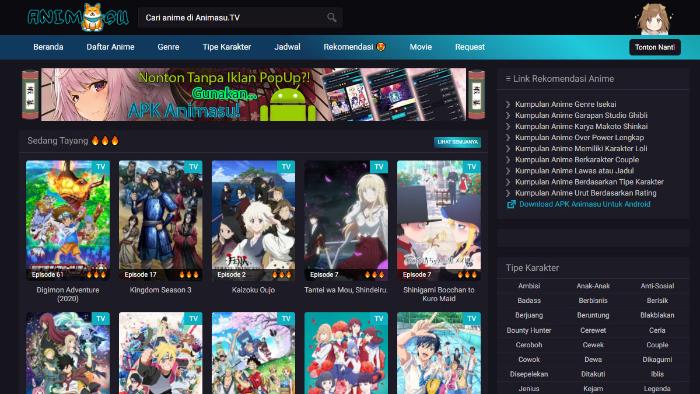This screenshot has width=700, height=394.
Task: Select the Cewek character type
Action: click(x=593, y=345)
